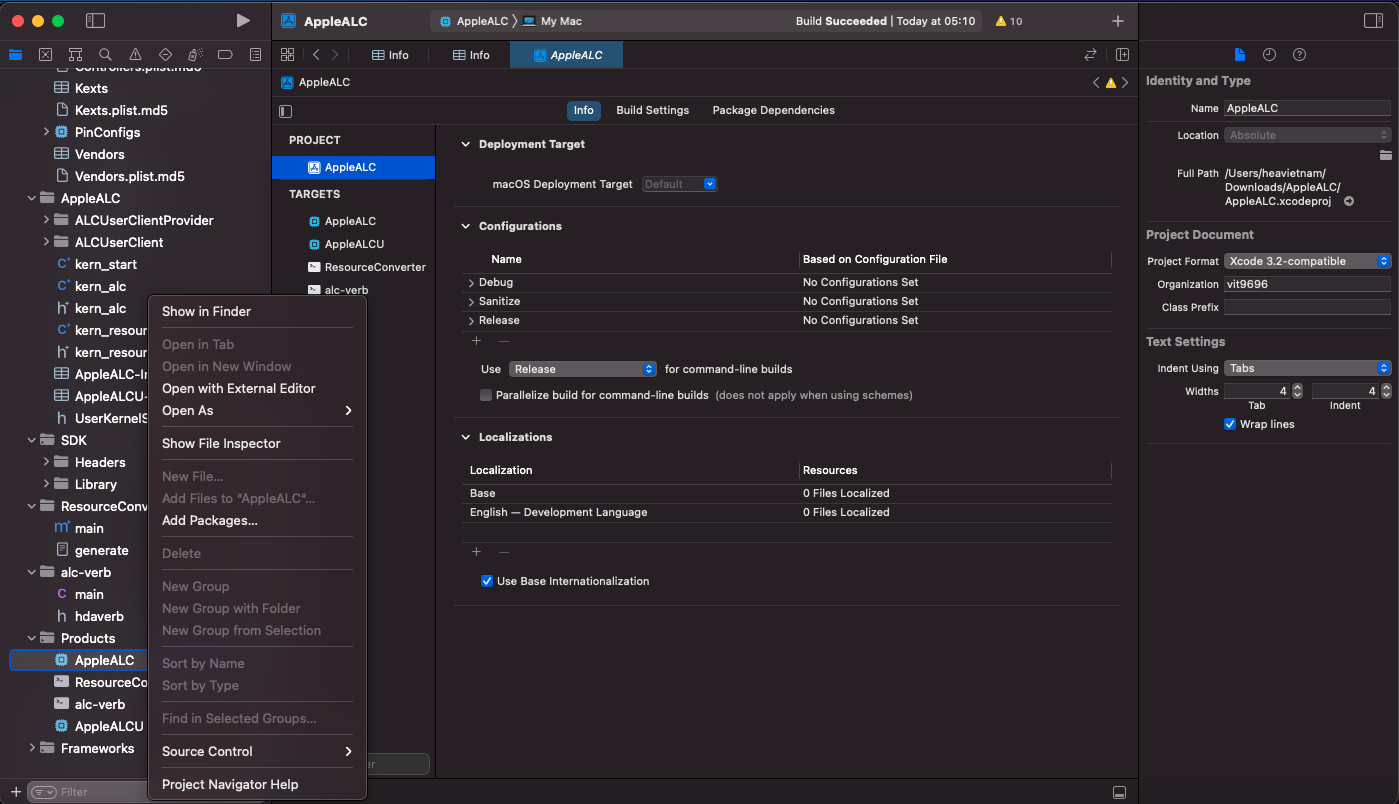Select the AppleALCU target
The image size is (1399, 804).
(x=354, y=244)
